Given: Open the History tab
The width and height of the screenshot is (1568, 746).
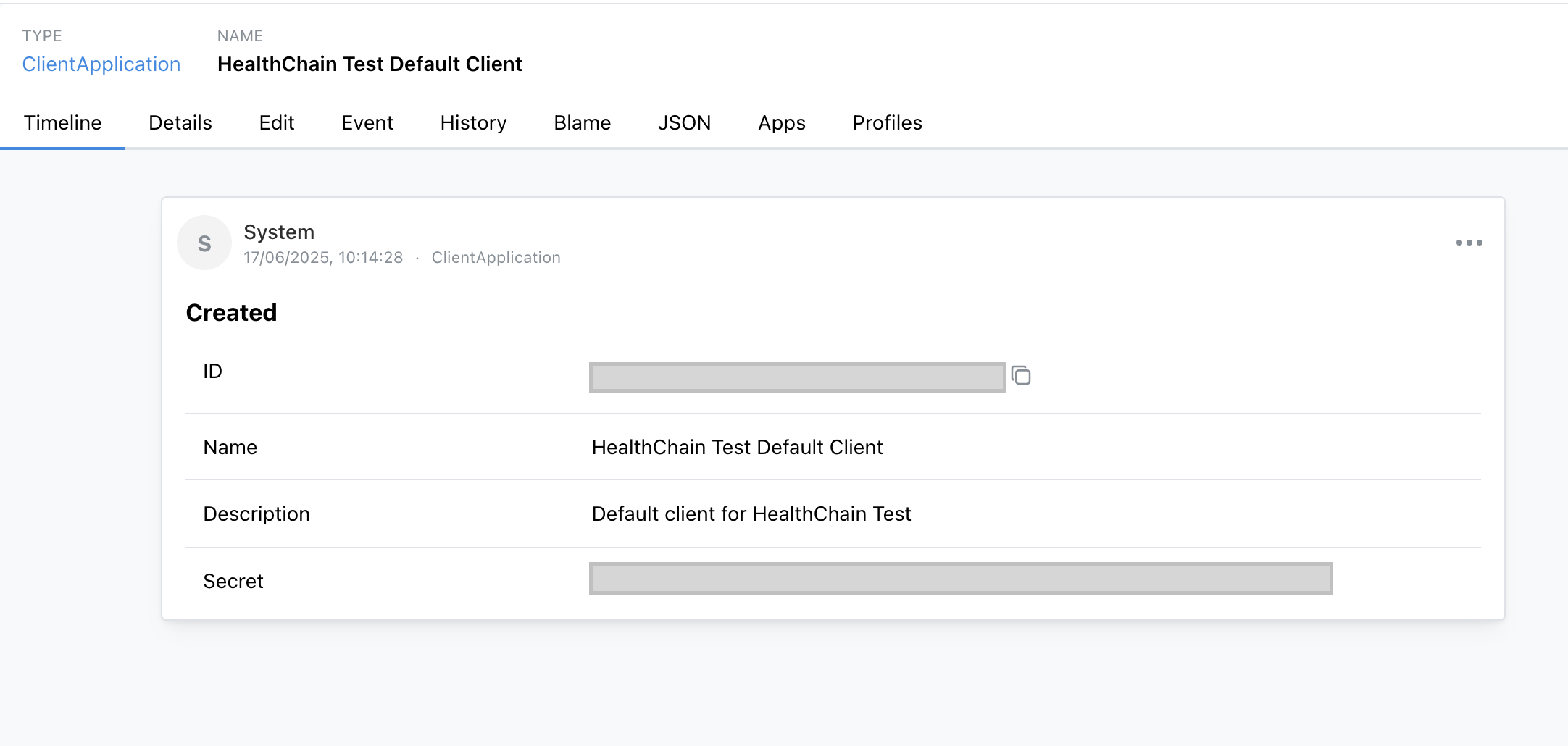Looking at the screenshot, I should [472, 123].
